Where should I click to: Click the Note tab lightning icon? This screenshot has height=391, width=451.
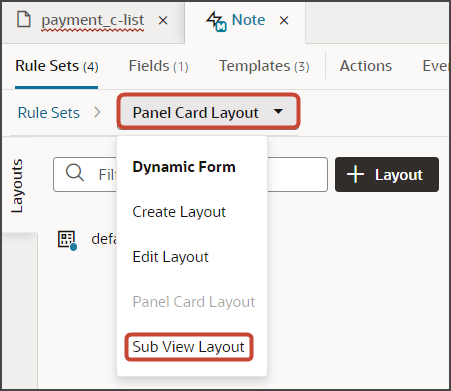click(x=216, y=21)
